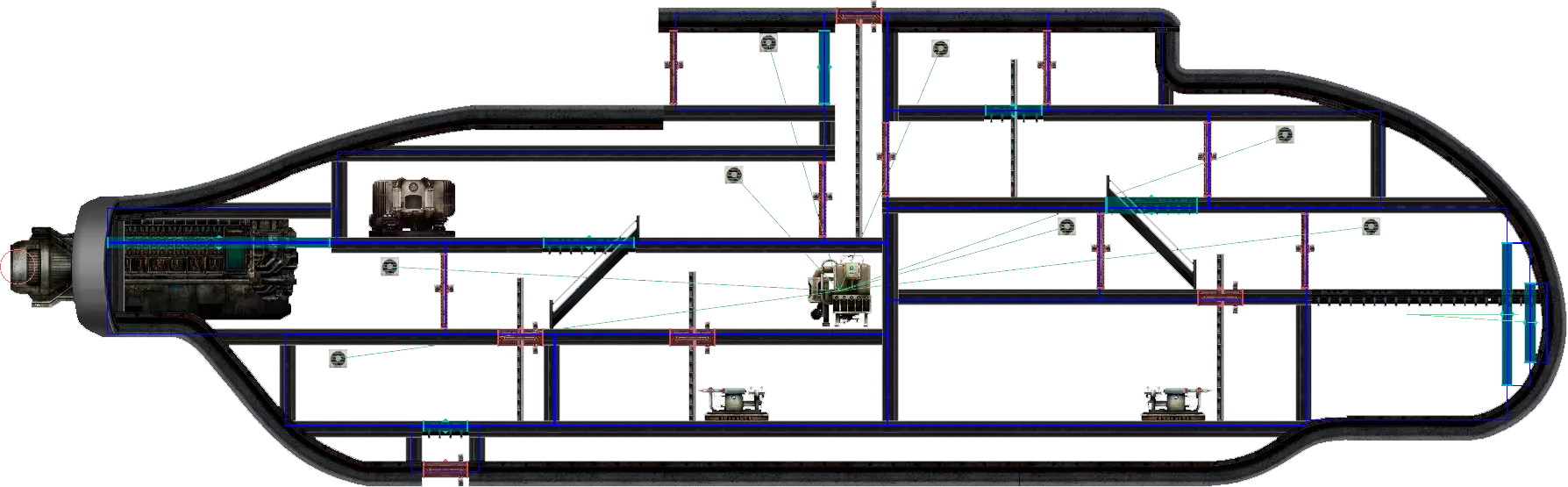The width and height of the screenshot is (1568, 487).
Task: Select the floor hatch left of the oxygen generator
Action: click(692, 338)
